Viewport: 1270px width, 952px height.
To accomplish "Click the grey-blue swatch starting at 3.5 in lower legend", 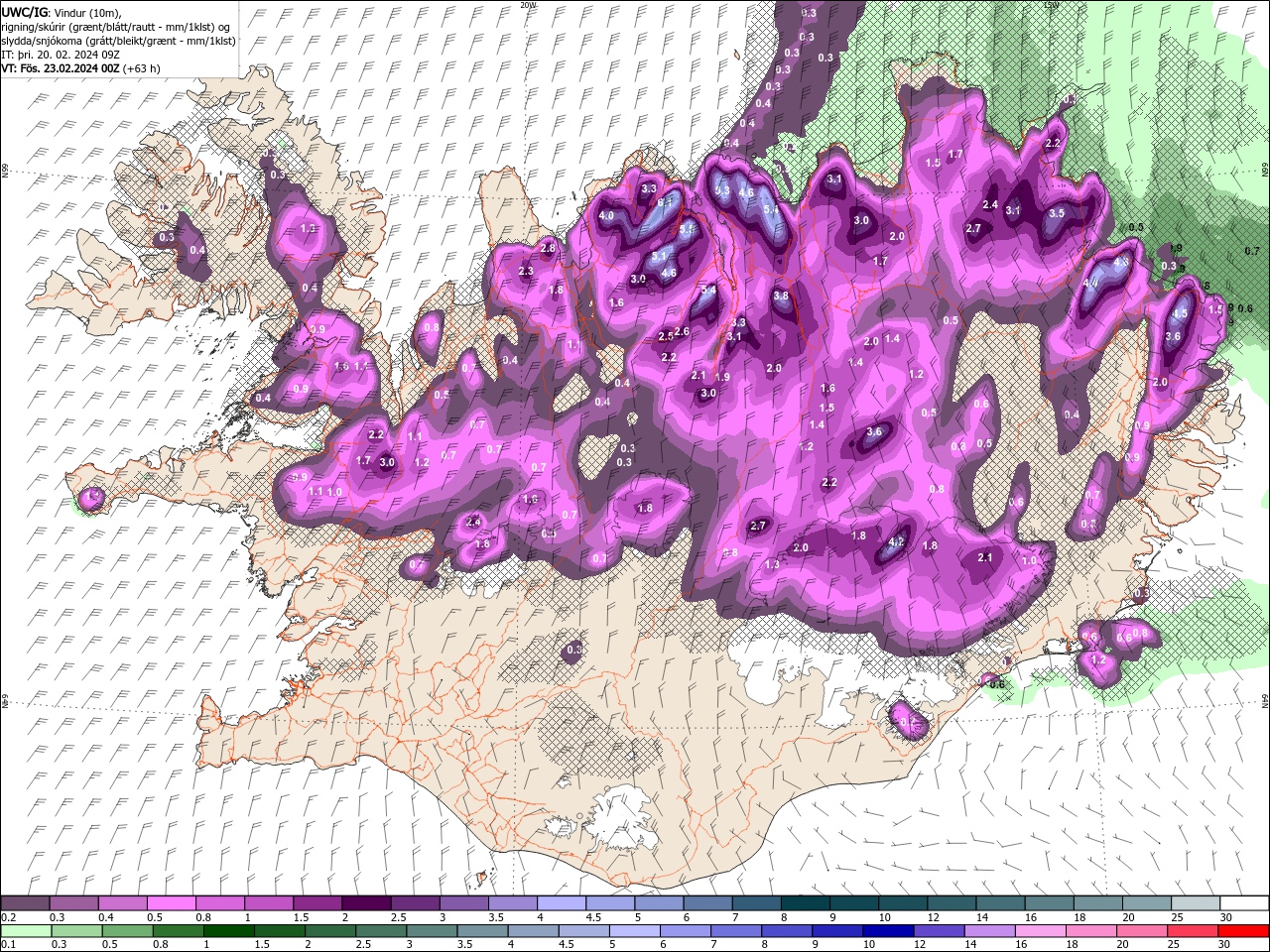I will click(x=482, y=931).
